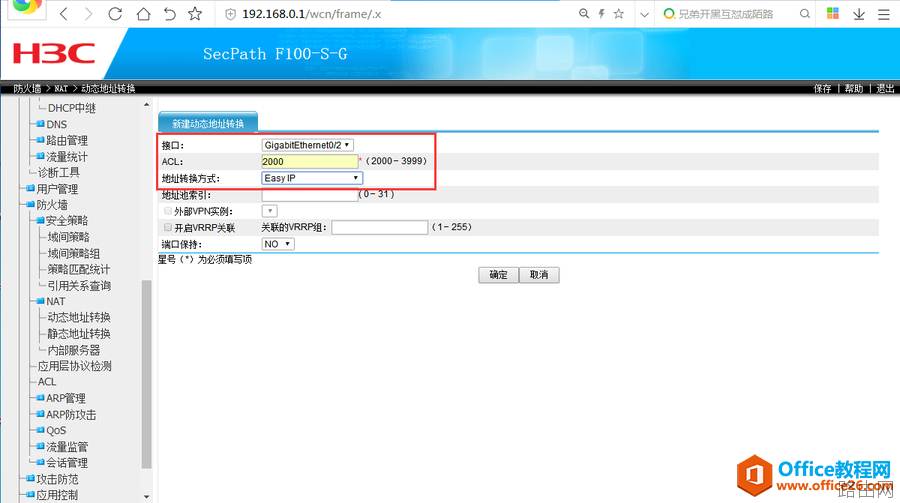Open browser downloads icon
The width and height of the screenshot is (900, 503).
859,14
